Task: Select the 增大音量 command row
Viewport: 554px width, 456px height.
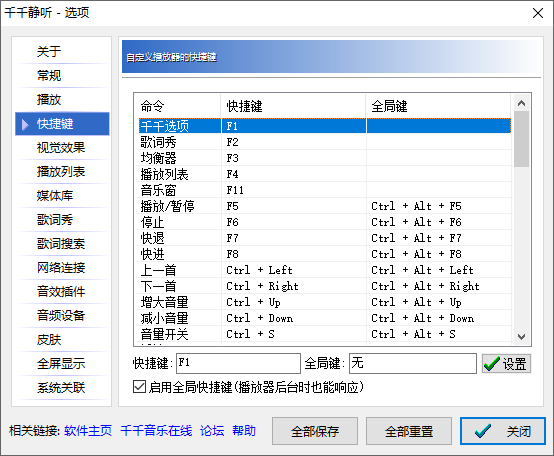Action: [325, 302]
